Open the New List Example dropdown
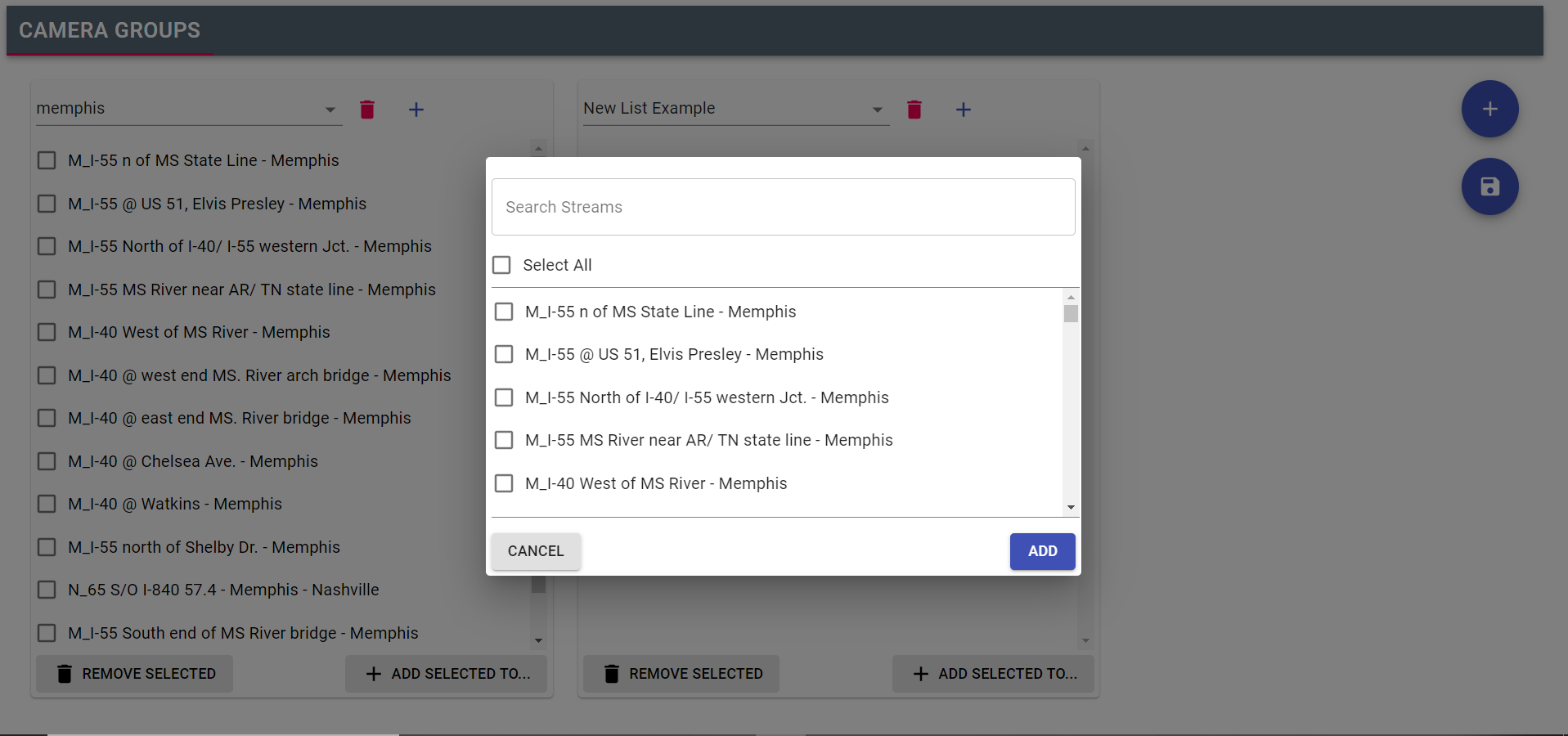Screen dimensions: 1568x736 pos(736,109)
